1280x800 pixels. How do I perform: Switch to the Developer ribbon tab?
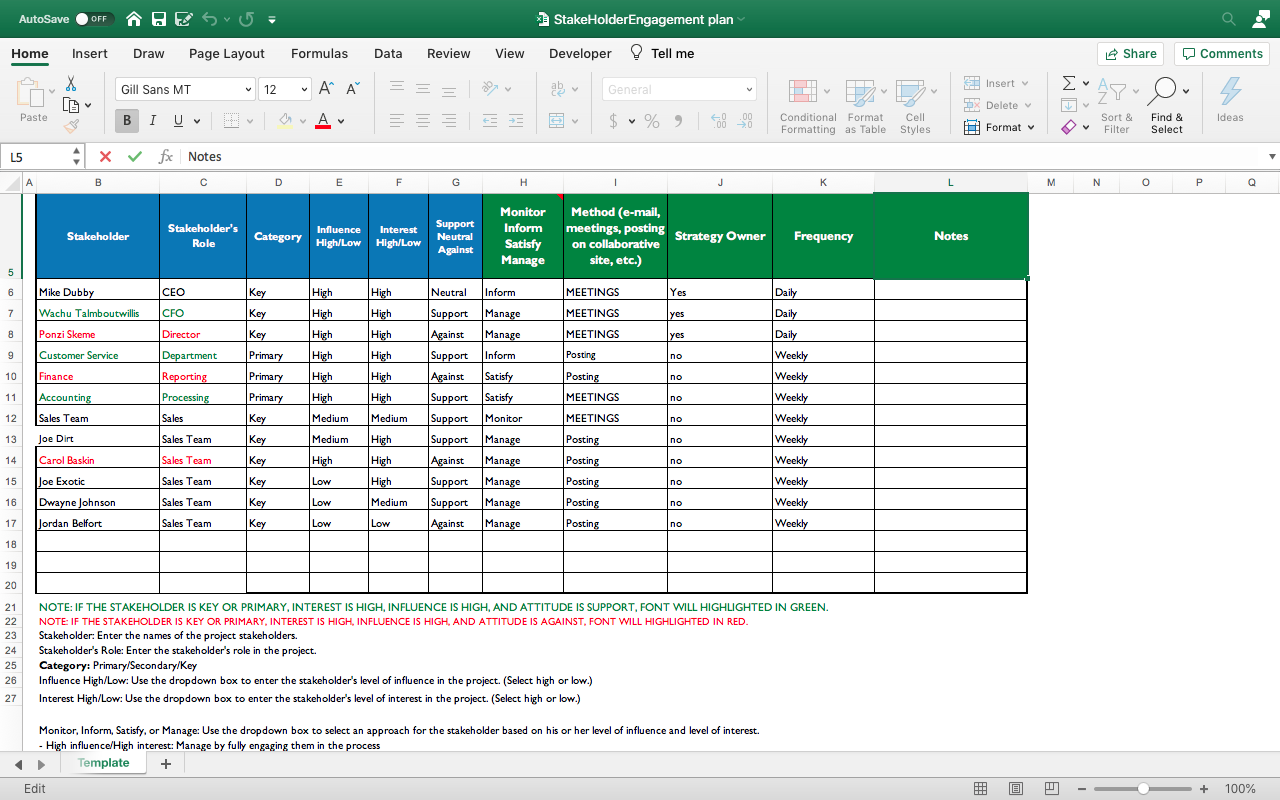tap(580, 53)
